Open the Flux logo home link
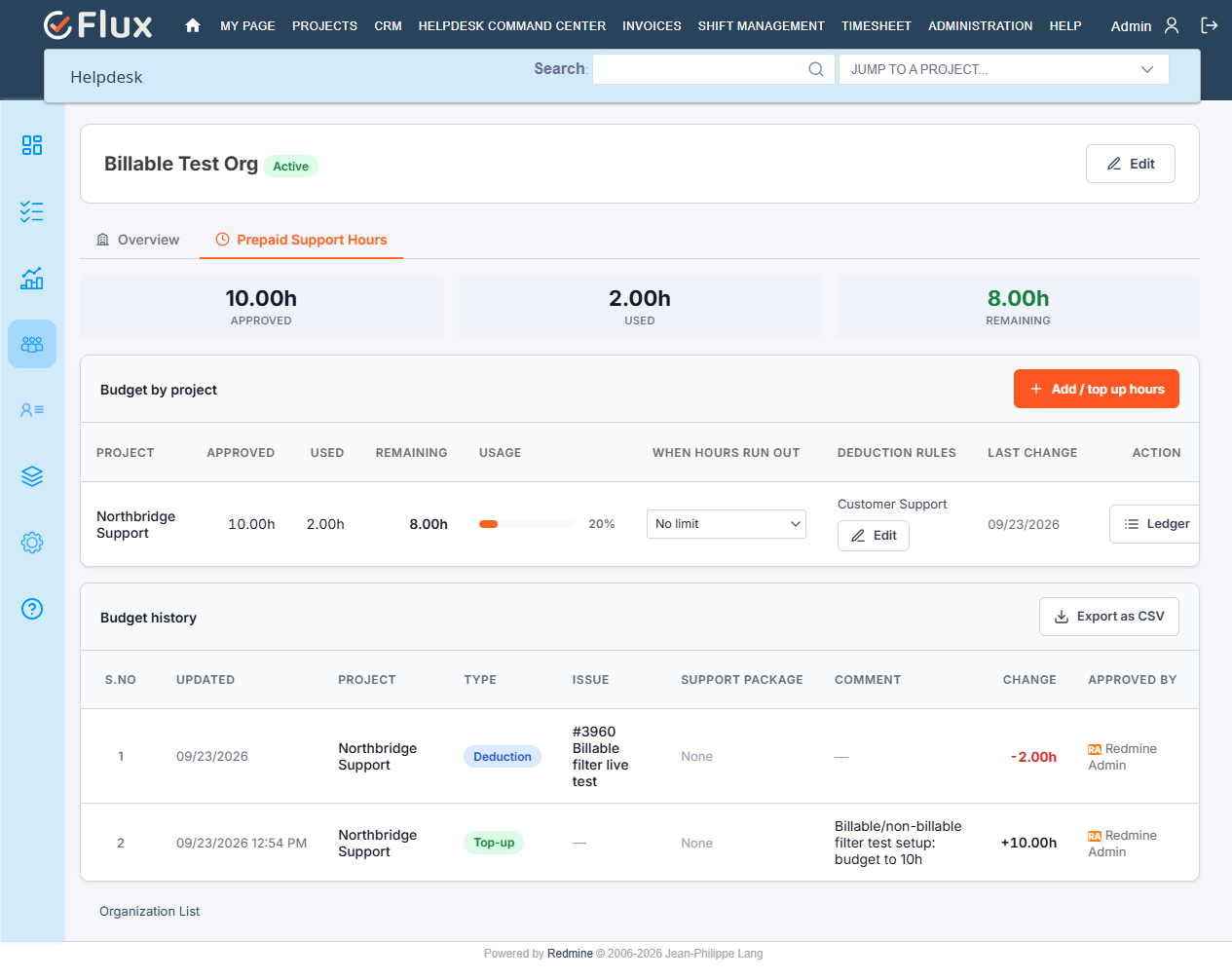 (x=98, y=25)
